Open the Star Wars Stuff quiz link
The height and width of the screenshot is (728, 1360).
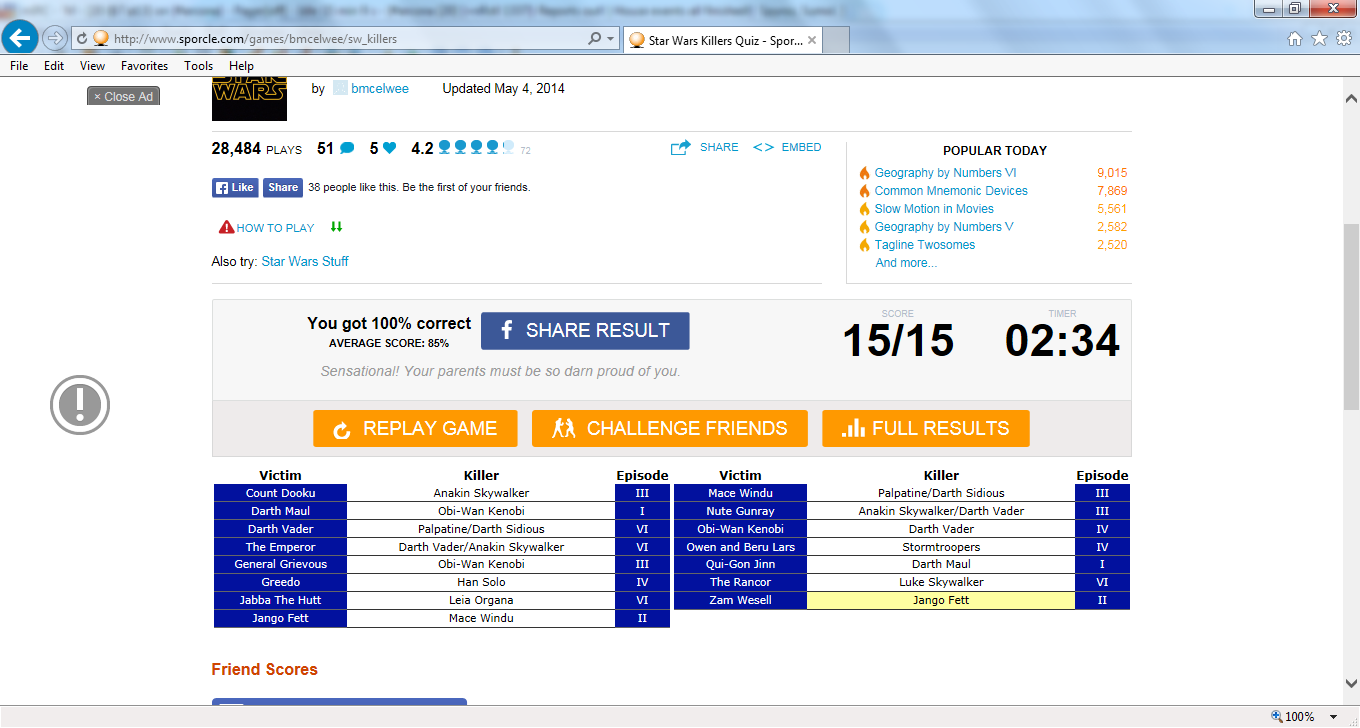click(305, 261)
